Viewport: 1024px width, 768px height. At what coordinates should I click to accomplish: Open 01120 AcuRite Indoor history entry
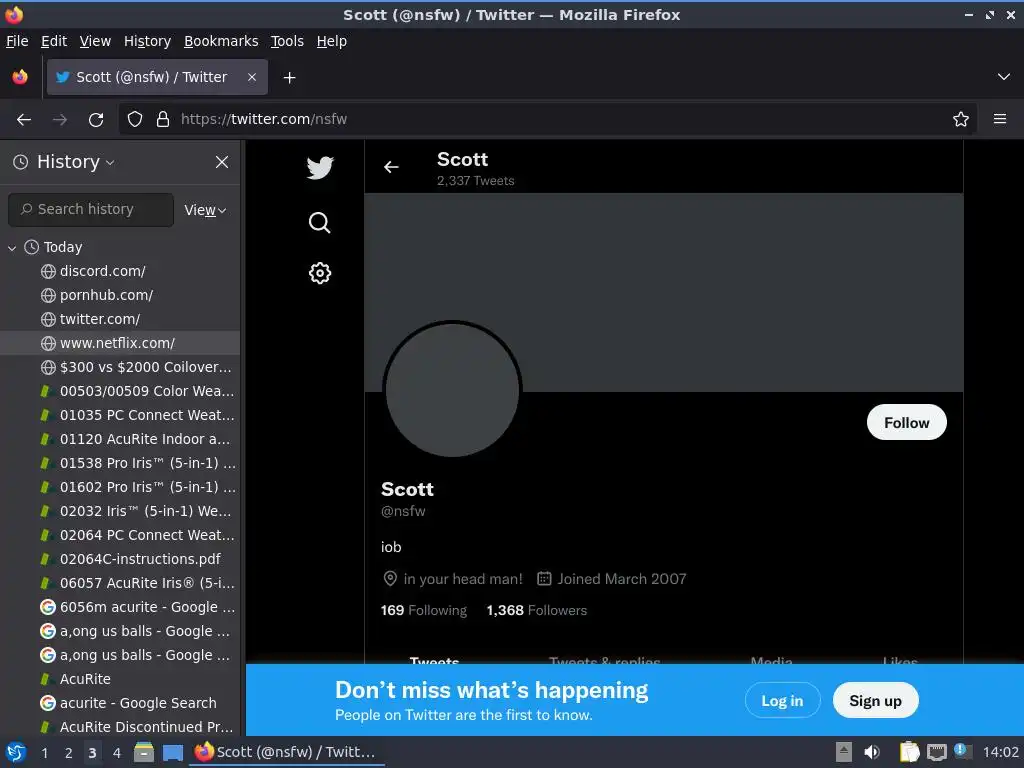tap(120, 439)
